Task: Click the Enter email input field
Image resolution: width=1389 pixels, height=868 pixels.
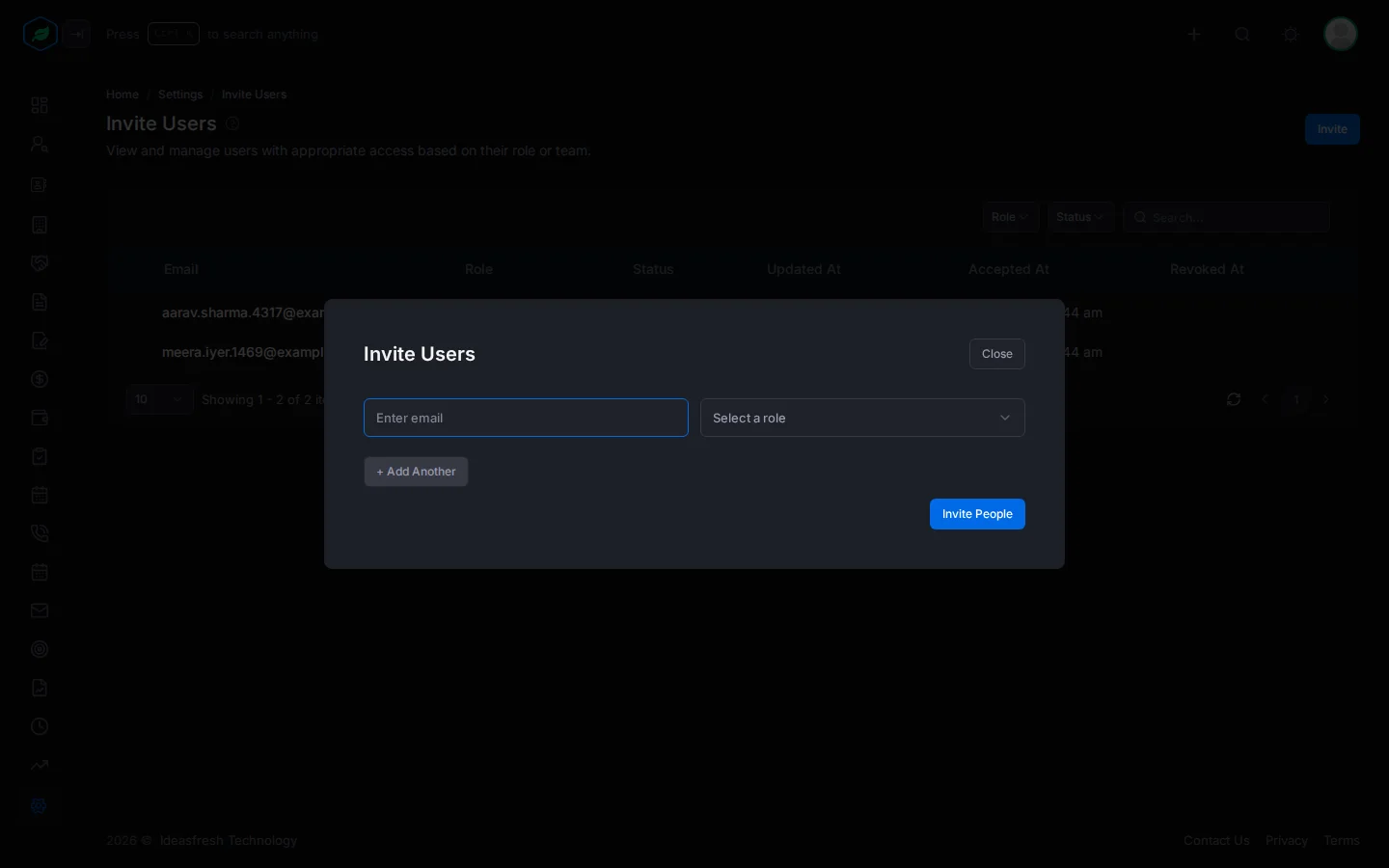Action: [x=526, y=418]
